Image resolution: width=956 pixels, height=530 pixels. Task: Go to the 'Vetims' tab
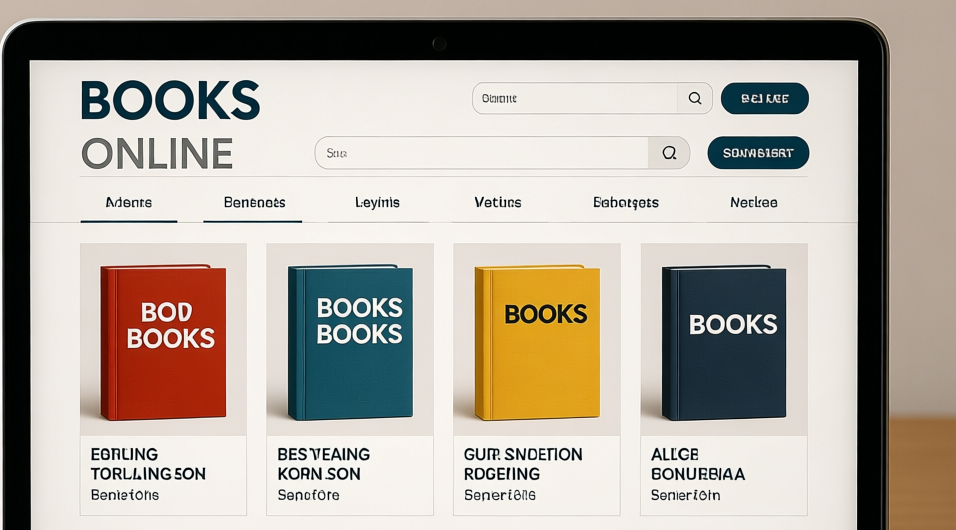[497, 202]
